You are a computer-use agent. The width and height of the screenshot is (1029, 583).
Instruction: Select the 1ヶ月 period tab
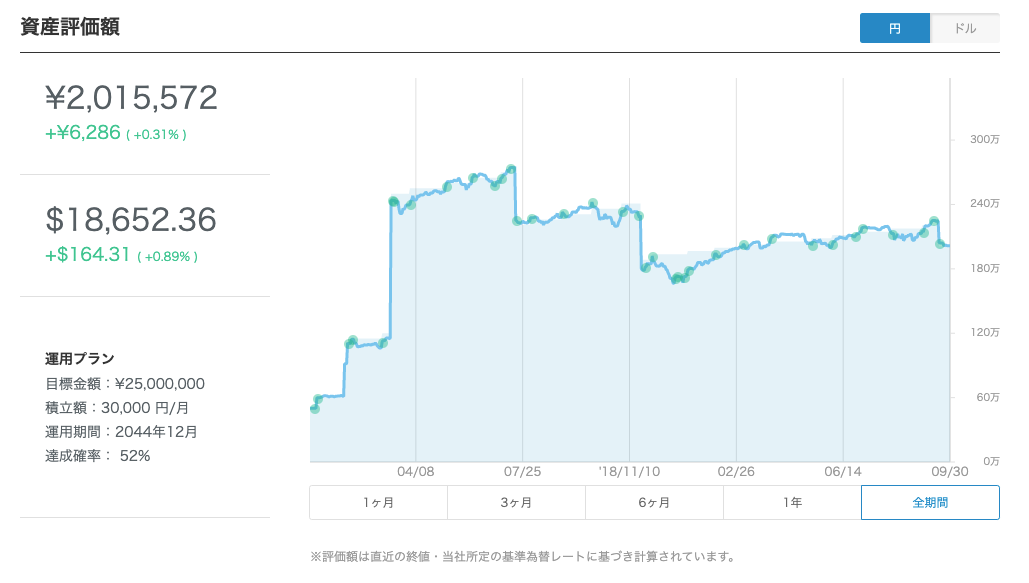pyautogui.click(x=378, y=503)
